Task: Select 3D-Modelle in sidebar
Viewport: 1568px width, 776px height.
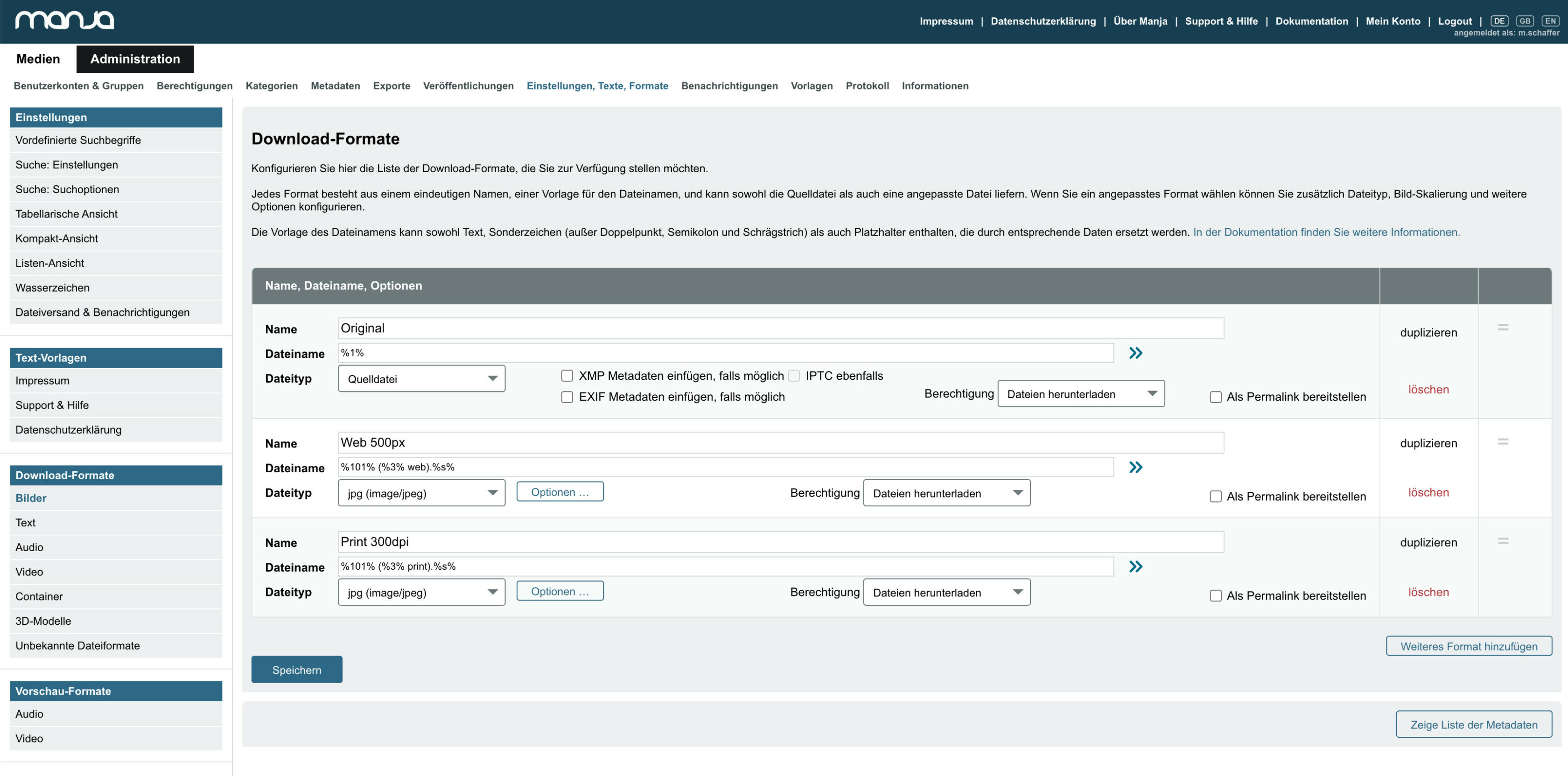Action: coord(116,621)
